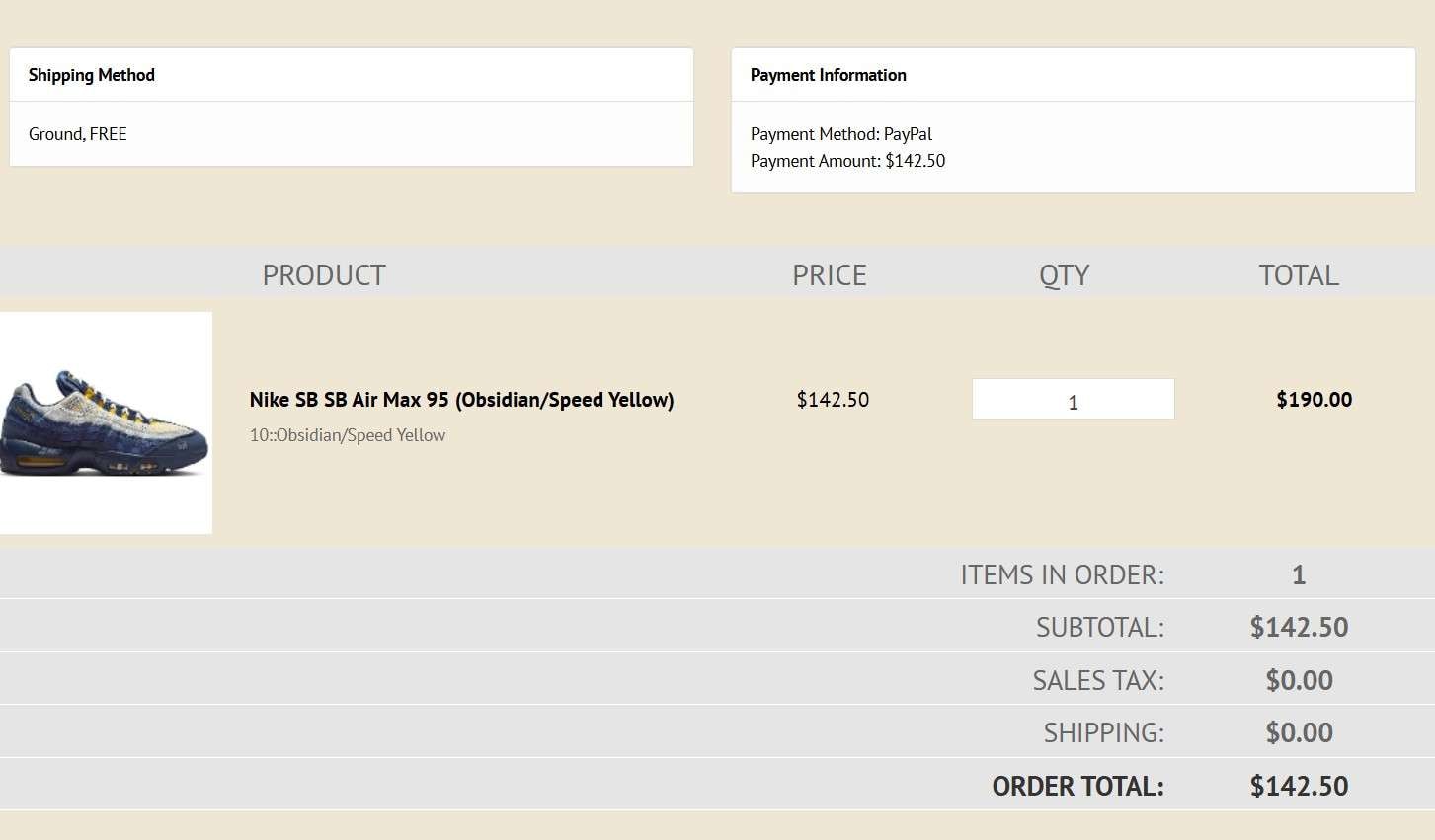Click the TOTAL column header
Viewport: 1435px width, 840px height.
[1299, 275]
